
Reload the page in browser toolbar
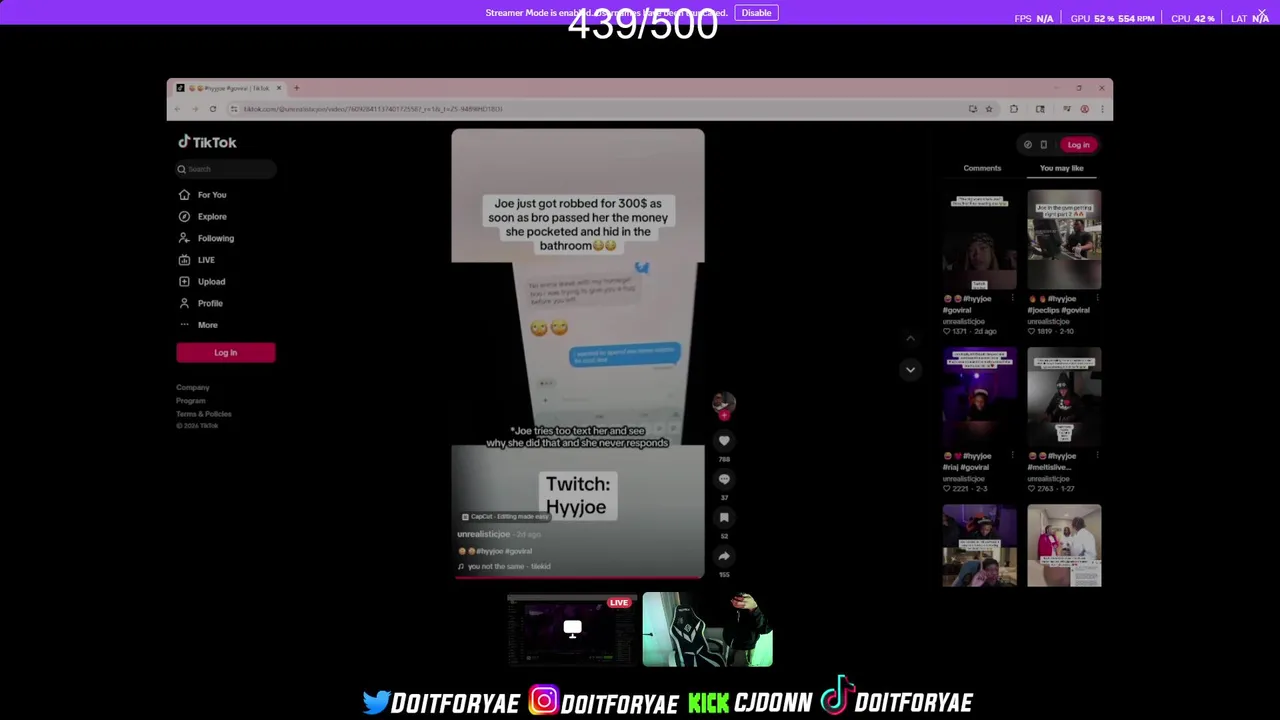tap(212, 109)
